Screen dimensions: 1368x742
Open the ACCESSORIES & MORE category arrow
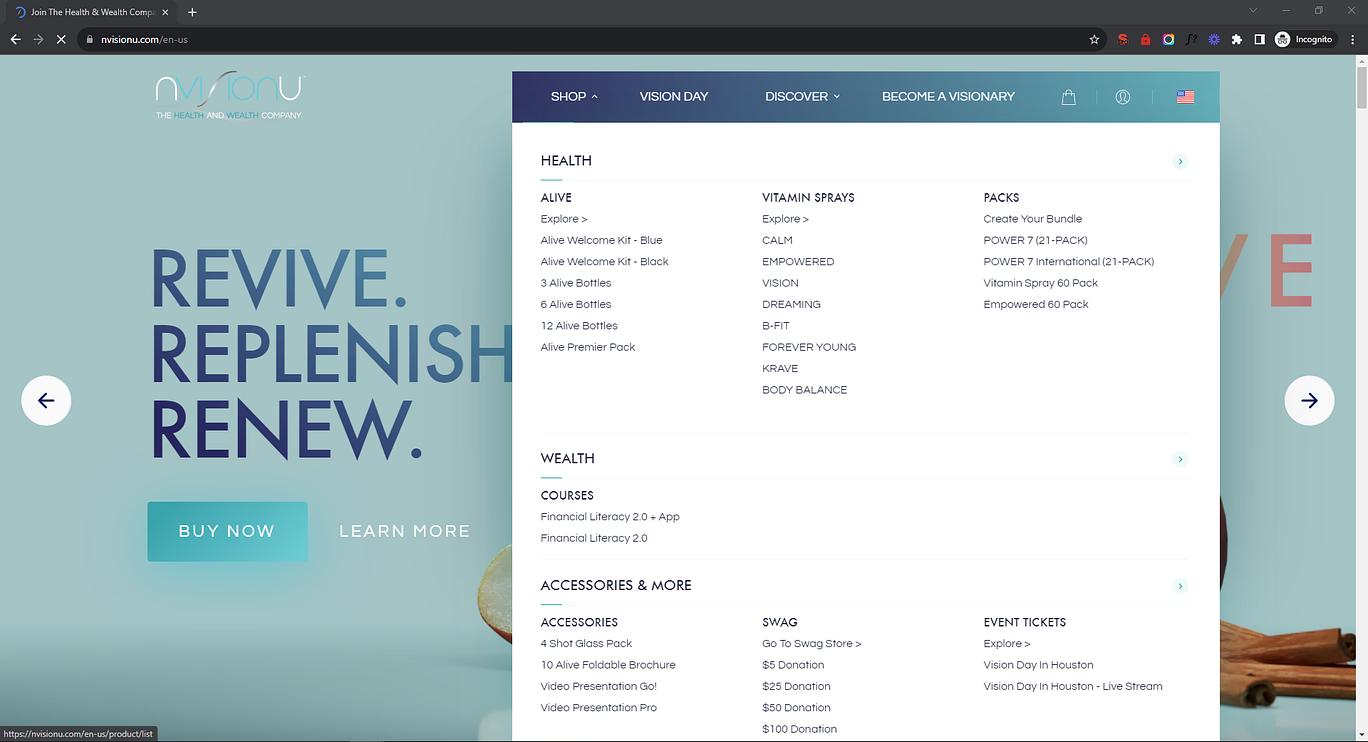[x=1180, y=586]
